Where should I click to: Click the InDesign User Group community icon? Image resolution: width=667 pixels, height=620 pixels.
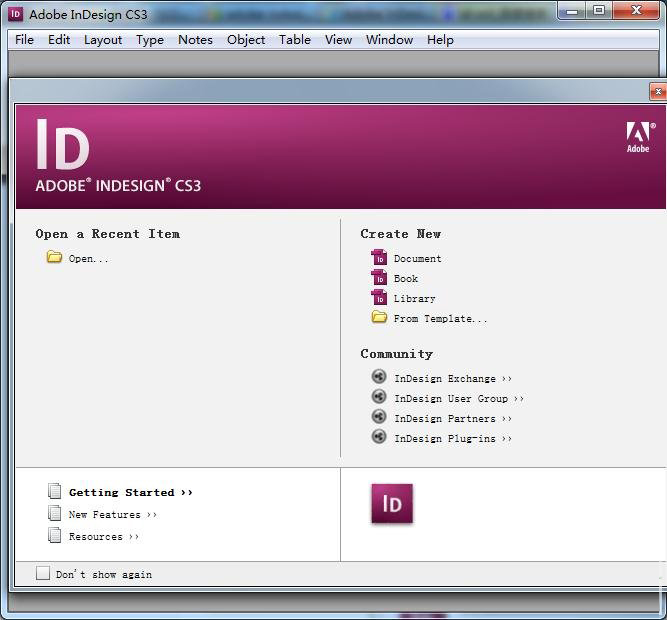[379, 397]
